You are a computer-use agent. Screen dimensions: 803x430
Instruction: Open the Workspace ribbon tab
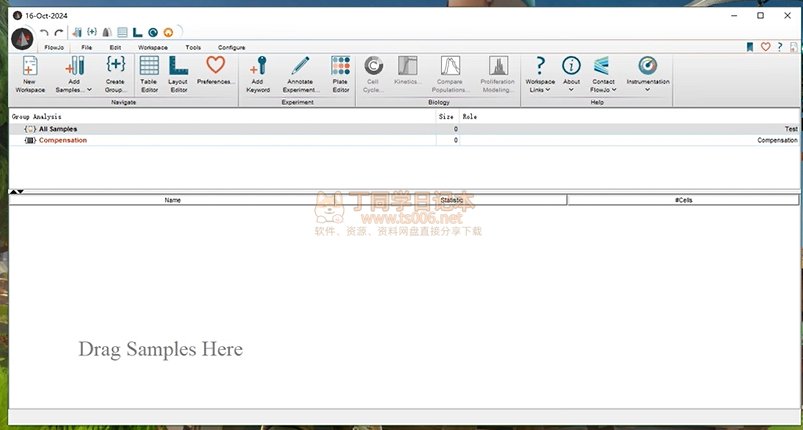[x=153, y=47]
